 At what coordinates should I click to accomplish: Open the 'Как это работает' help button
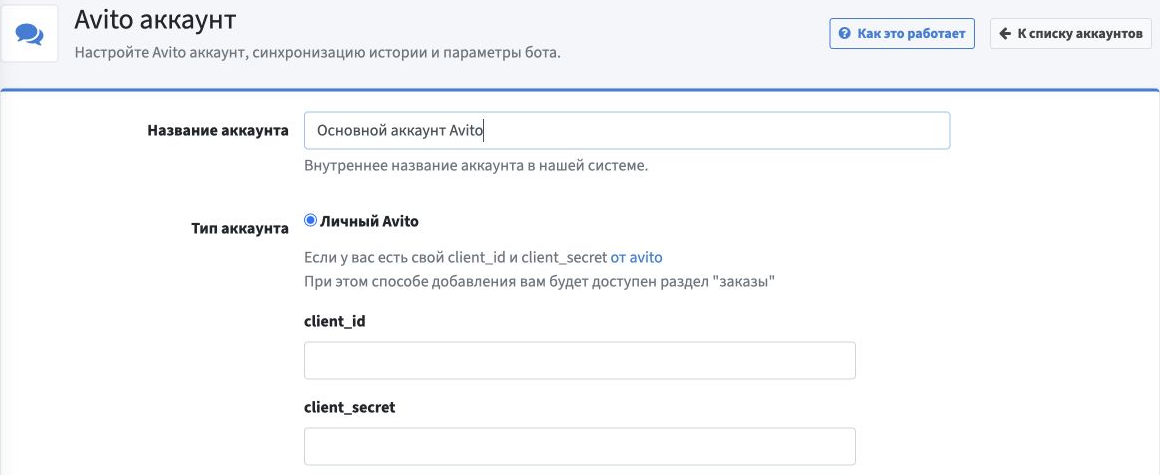[902, 33]
